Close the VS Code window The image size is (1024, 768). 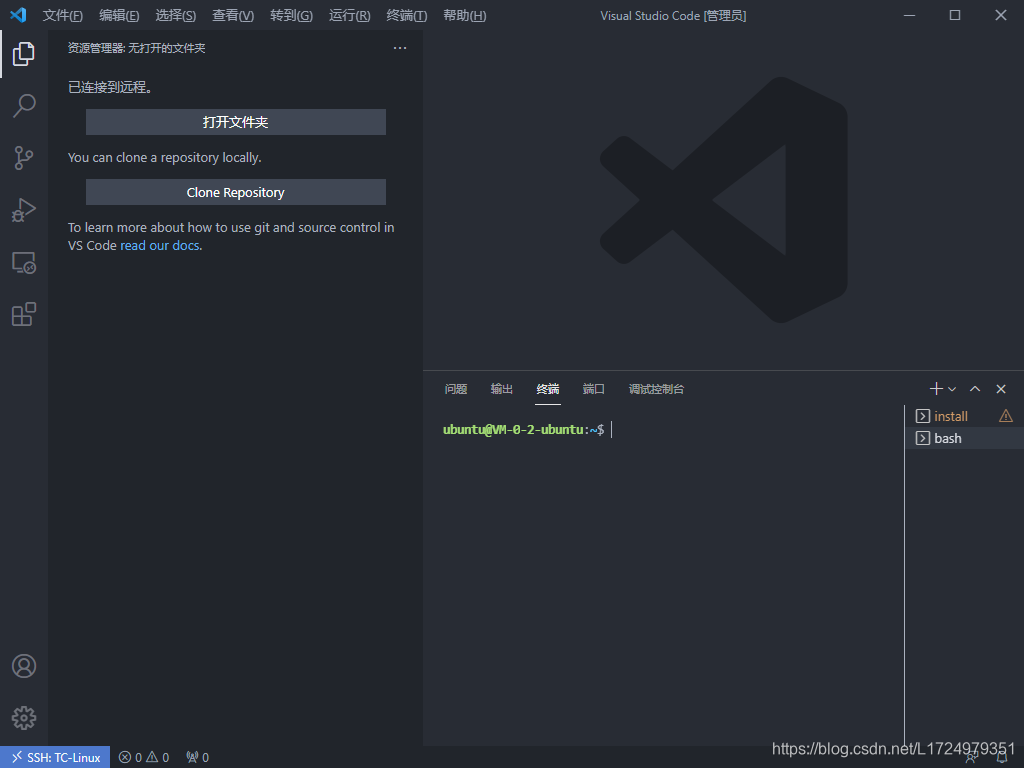point(1000,15)
